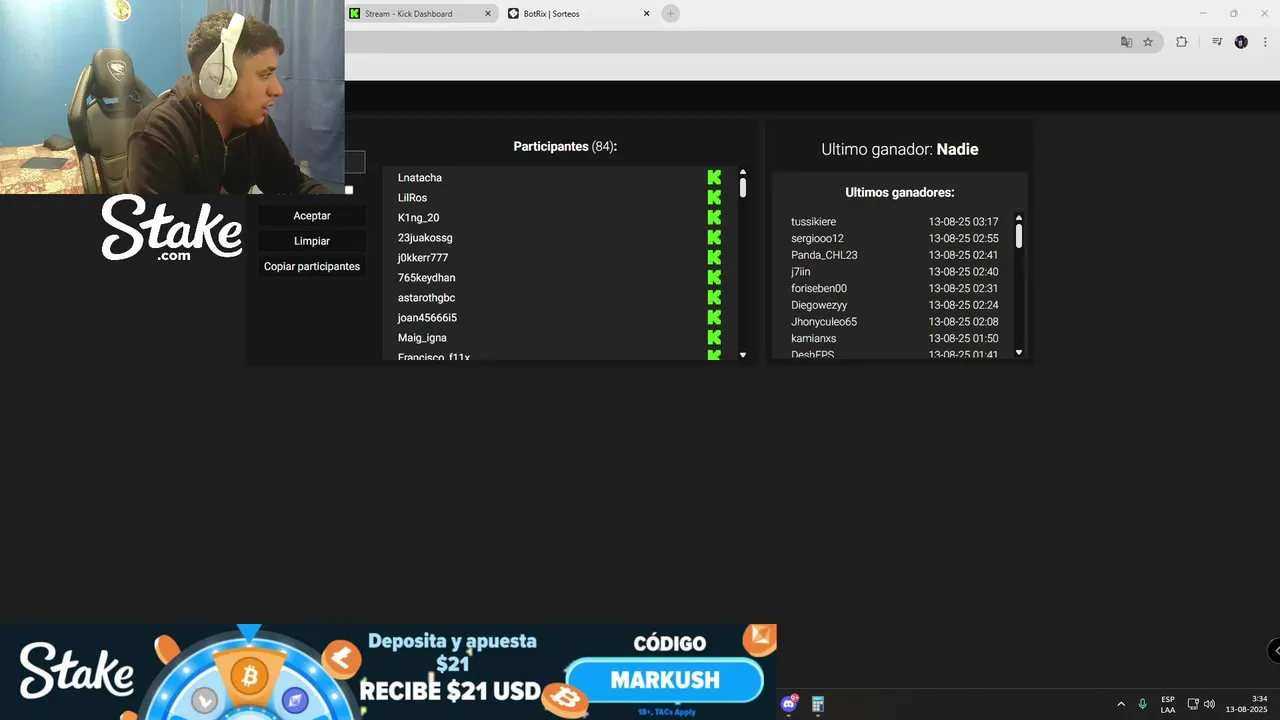Close the BotRix | Sorteos tab
1280x720 pixels.
point(646,13)
